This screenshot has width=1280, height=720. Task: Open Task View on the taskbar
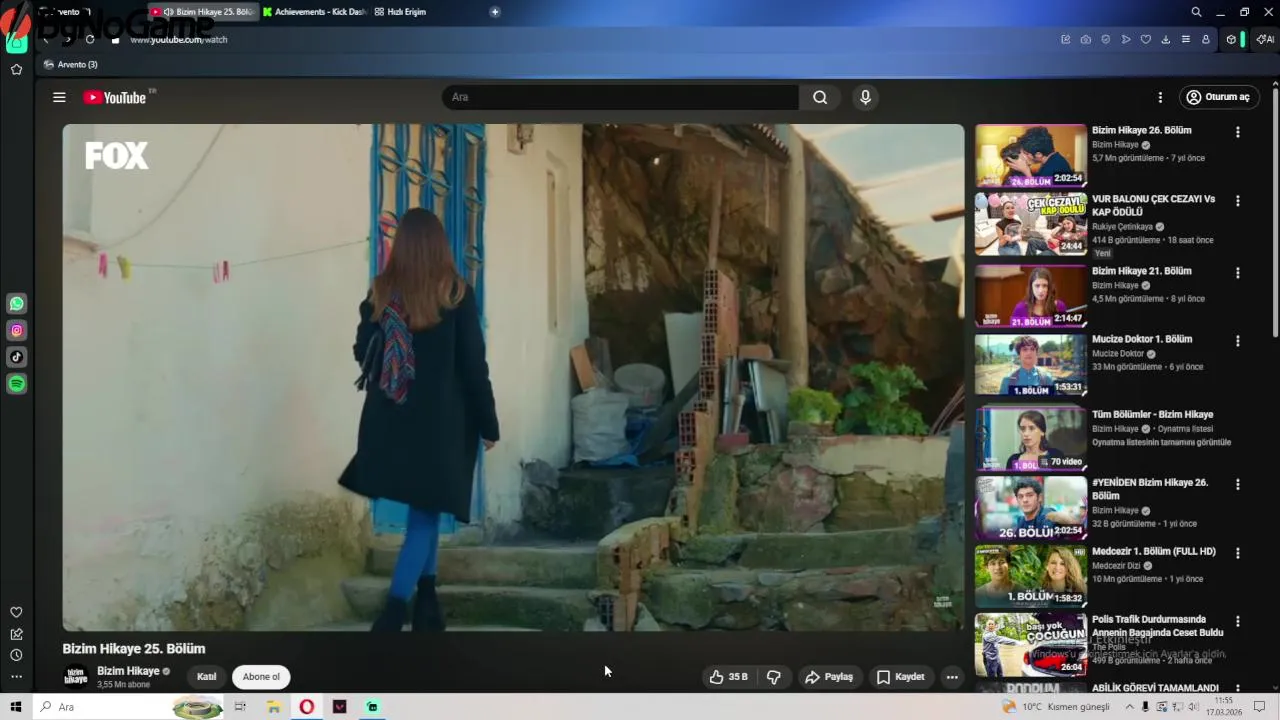pos(240,707)
